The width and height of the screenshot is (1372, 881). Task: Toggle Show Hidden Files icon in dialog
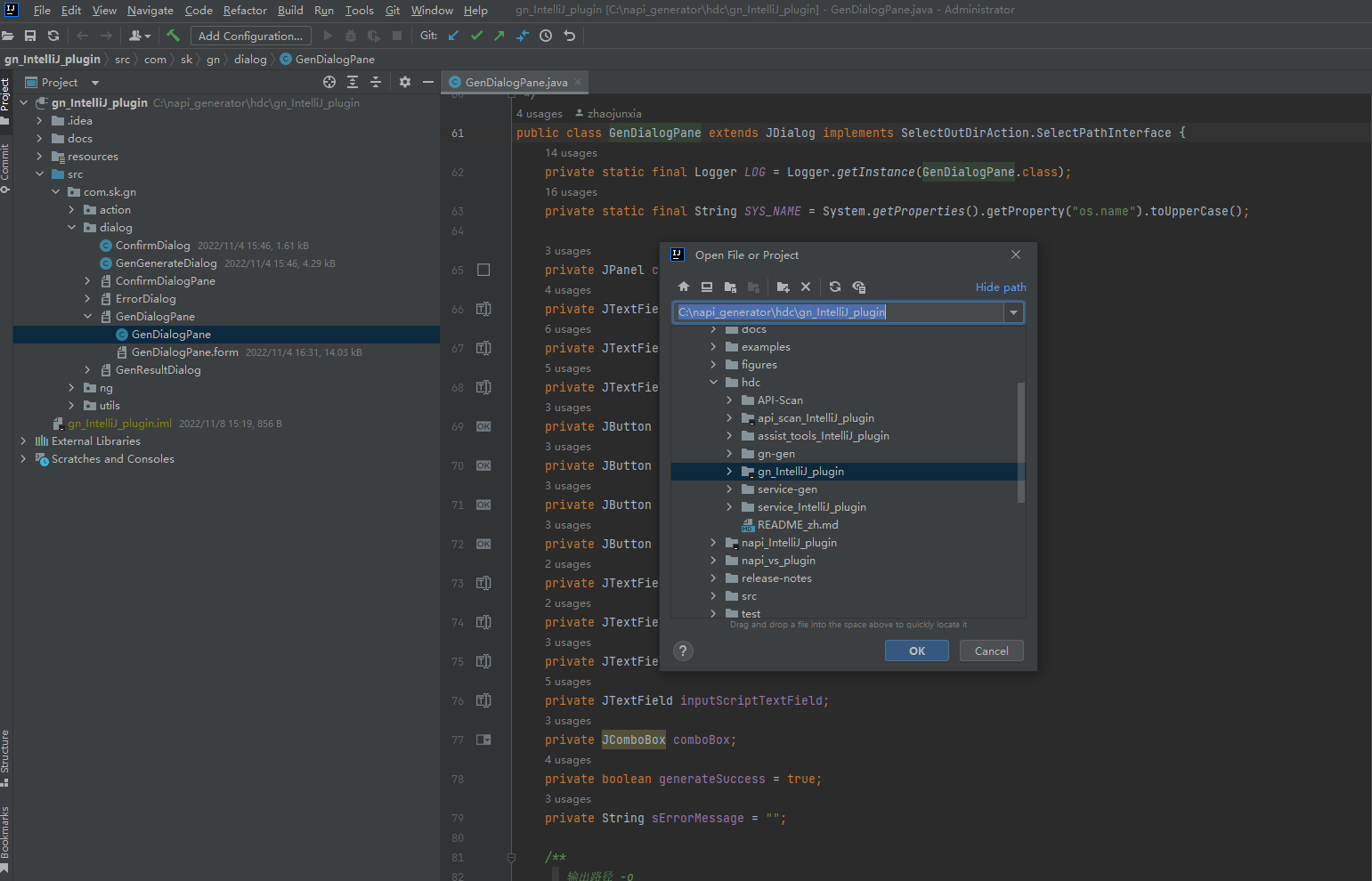click(859, 287)
